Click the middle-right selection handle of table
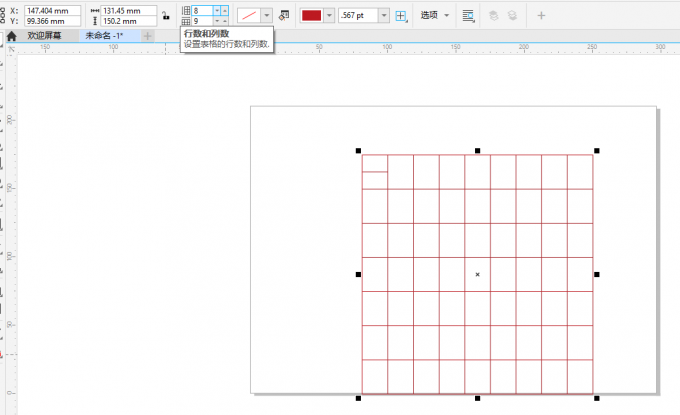 click(x=597, y=274)
